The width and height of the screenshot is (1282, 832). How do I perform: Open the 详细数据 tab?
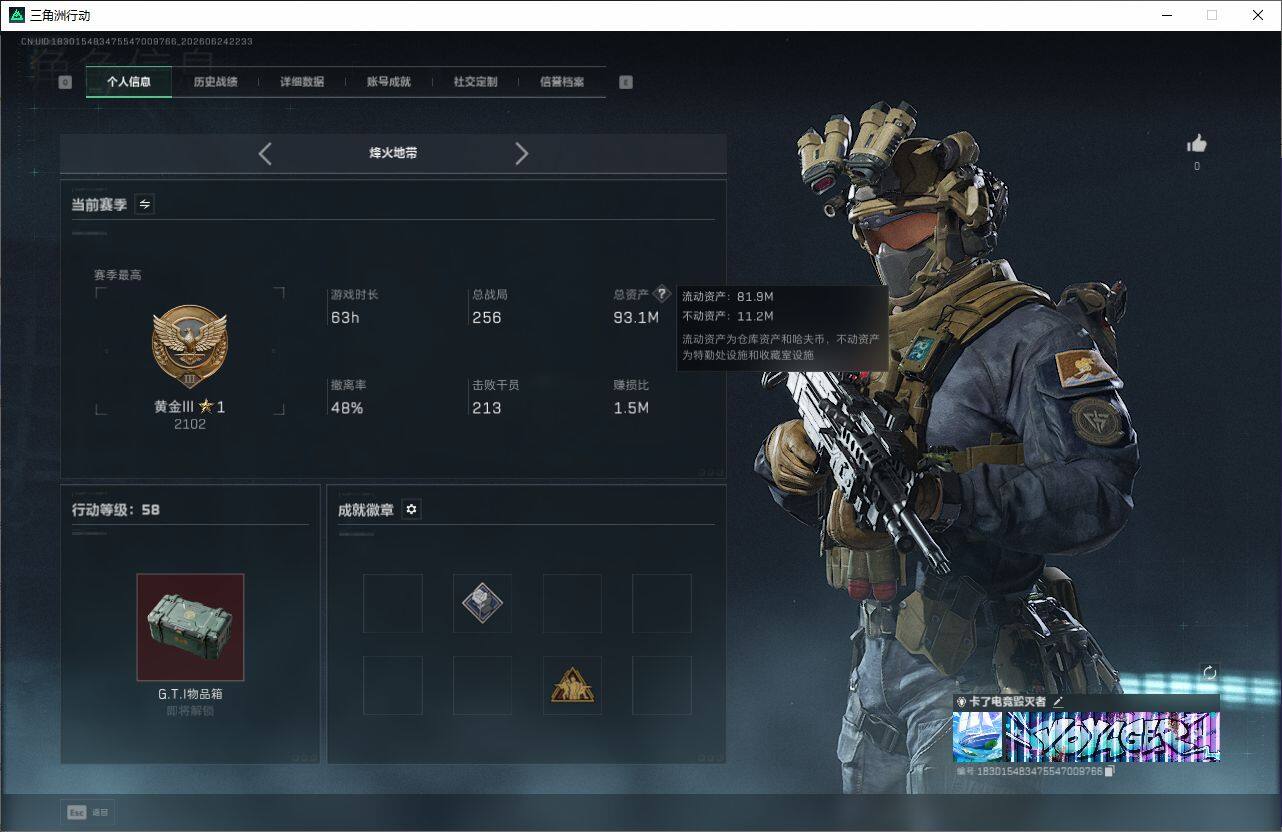pos(302,82)
